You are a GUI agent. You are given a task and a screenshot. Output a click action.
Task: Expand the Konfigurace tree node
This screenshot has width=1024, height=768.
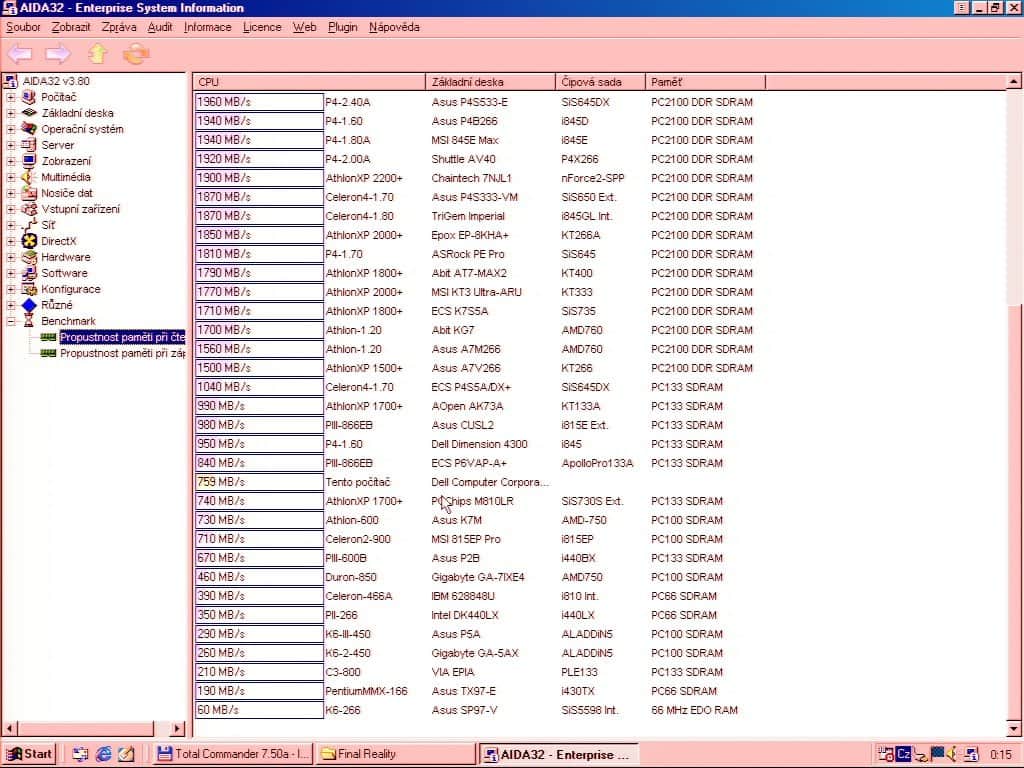(x=10, y=289)
